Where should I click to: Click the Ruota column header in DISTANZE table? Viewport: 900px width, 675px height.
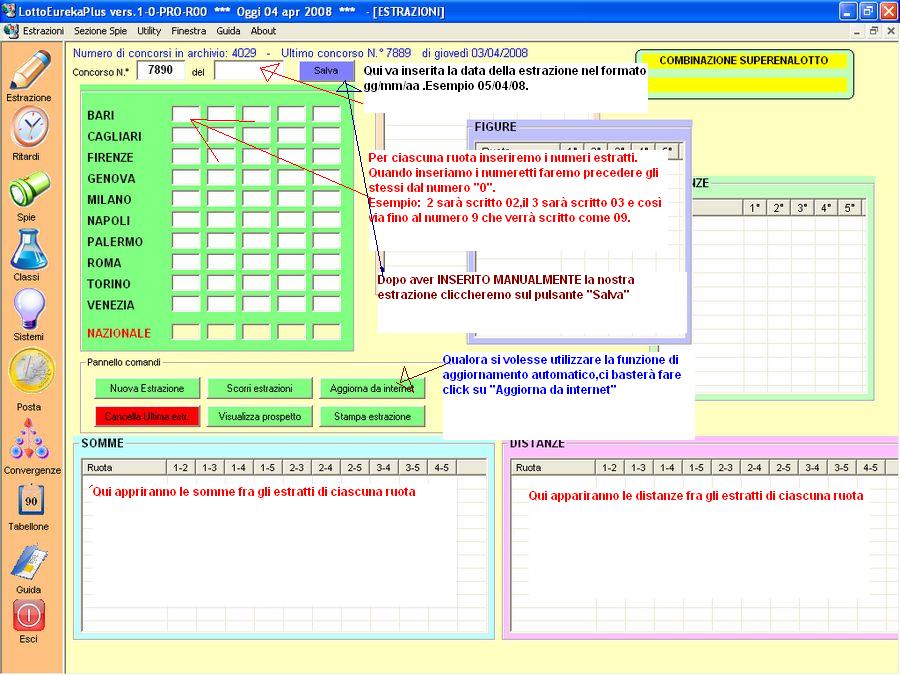point(553,467)
